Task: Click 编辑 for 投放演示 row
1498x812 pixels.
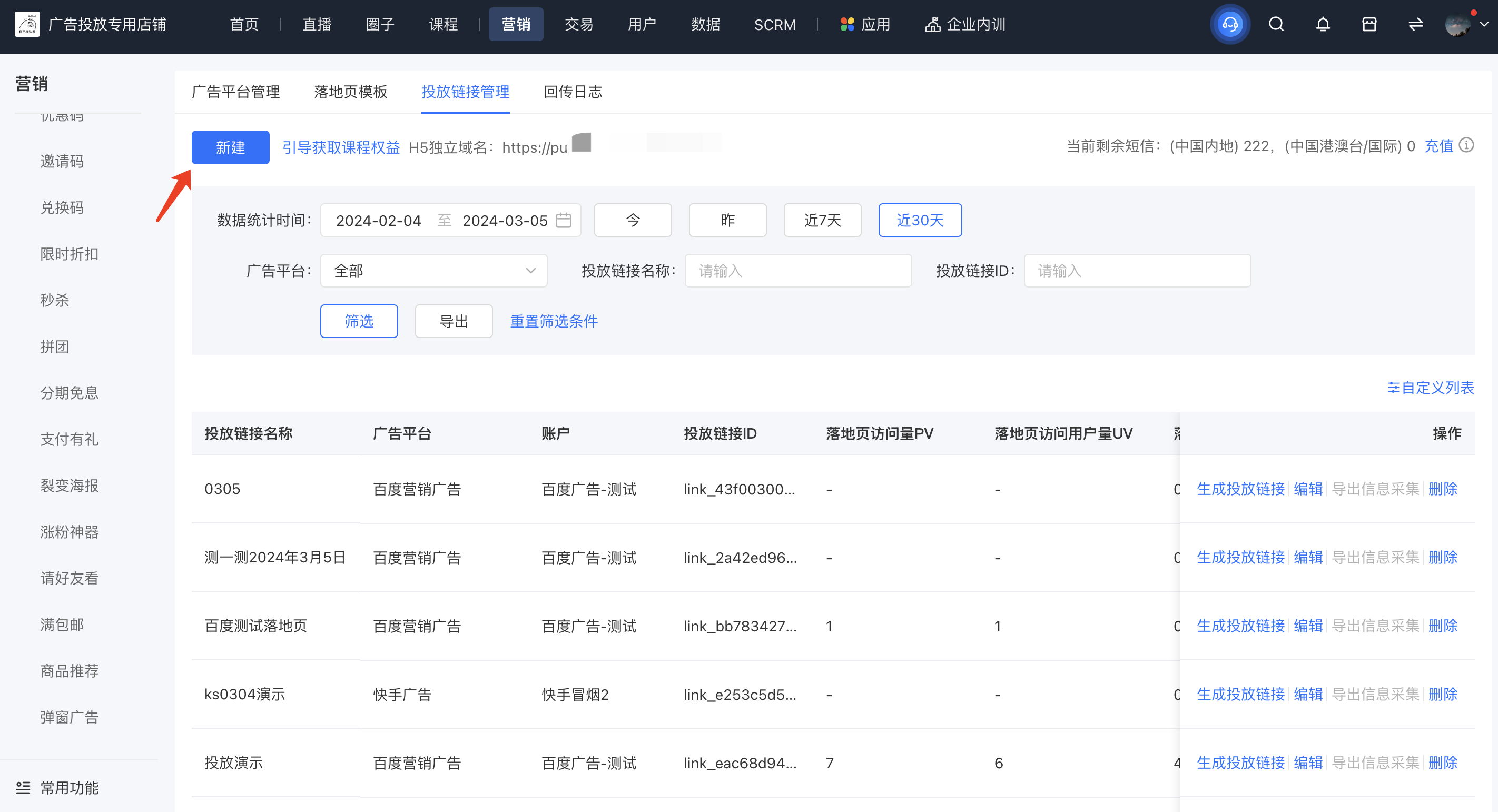Action: tap(1308, 763)
